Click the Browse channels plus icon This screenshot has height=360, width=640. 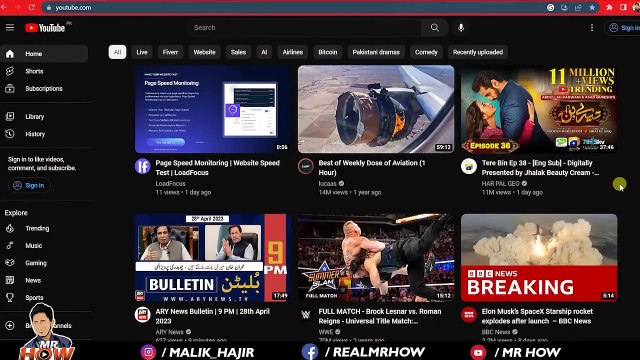coord(10,325)
